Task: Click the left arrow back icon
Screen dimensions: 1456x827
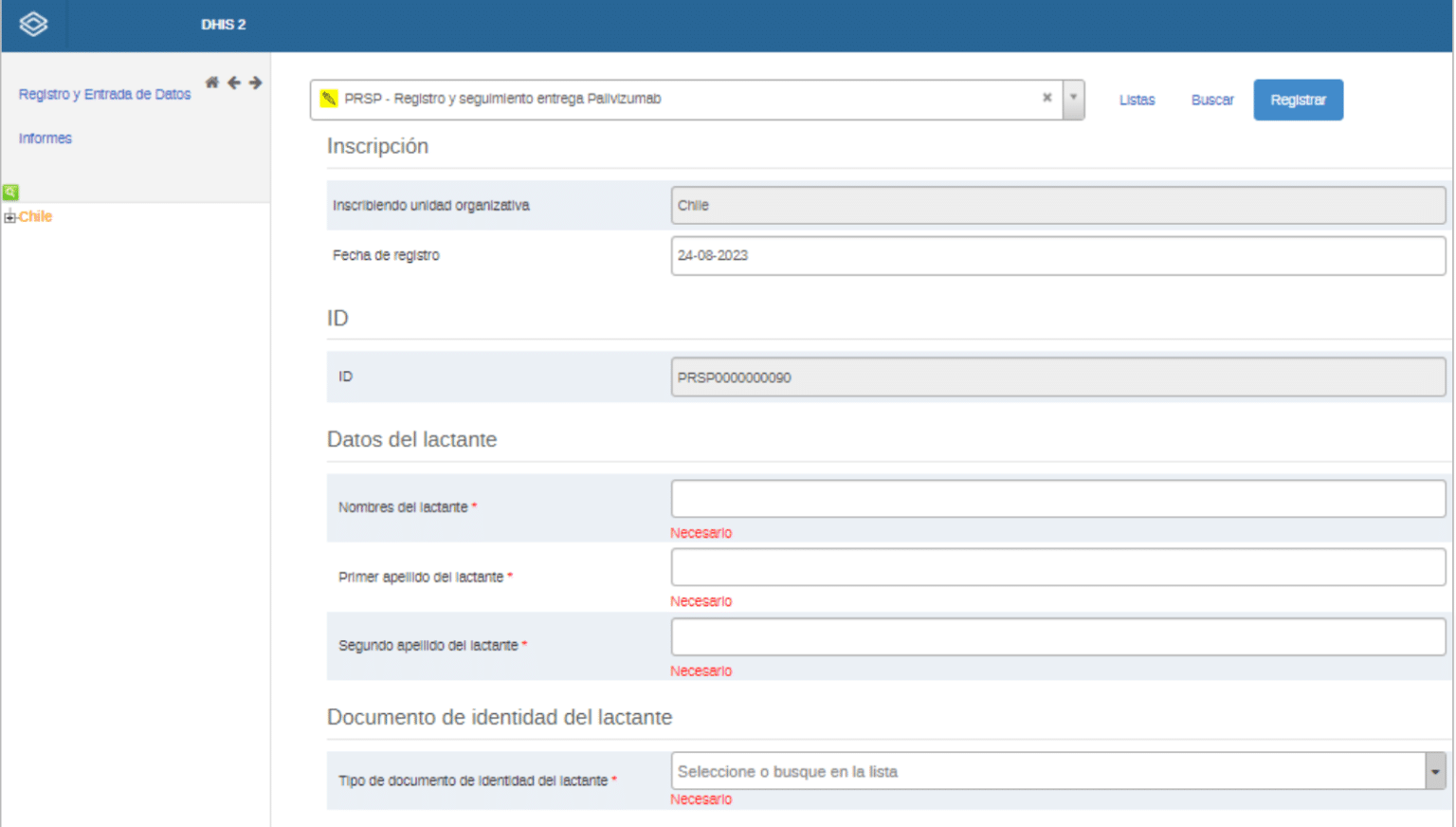Action: pos(234,83)
